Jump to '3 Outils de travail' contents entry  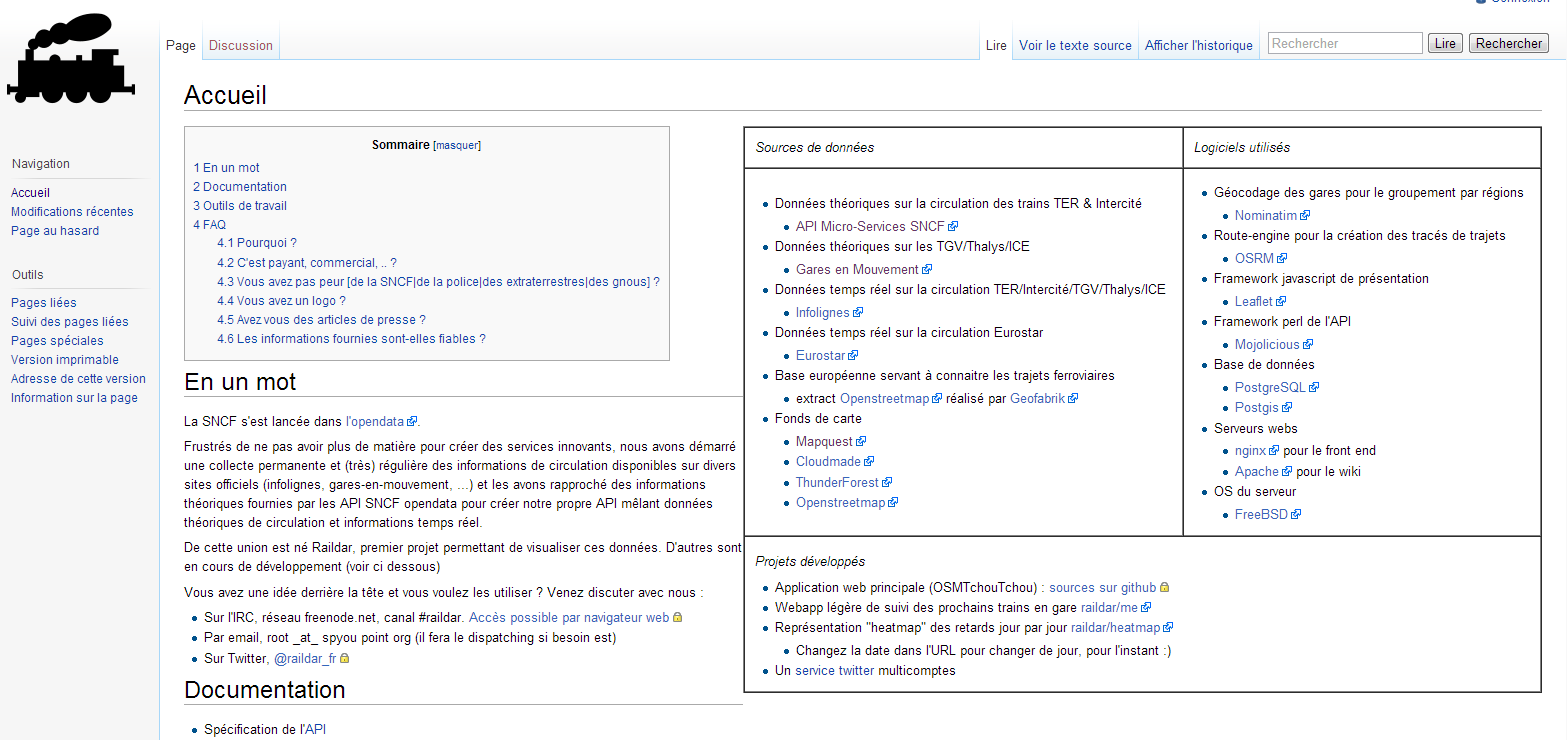click(240, 206)
